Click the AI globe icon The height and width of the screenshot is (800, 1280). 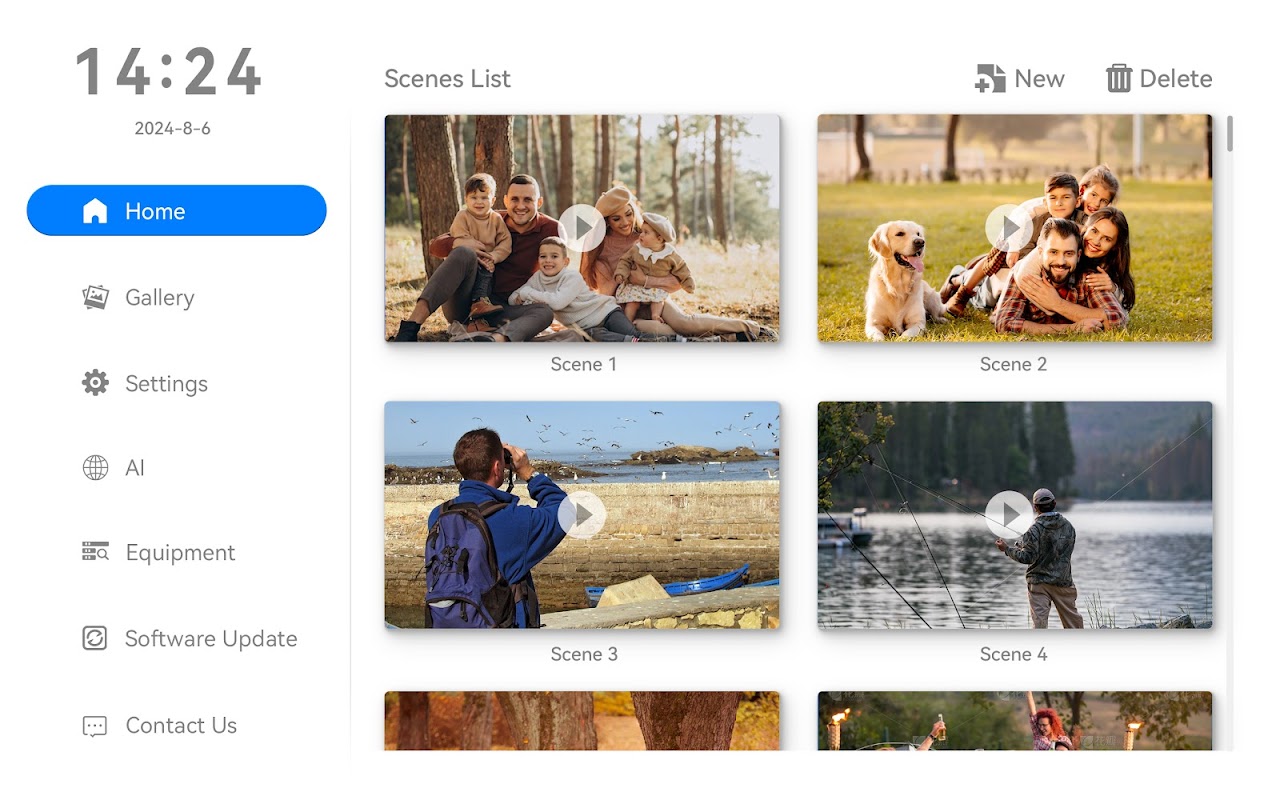coord(95,468)
